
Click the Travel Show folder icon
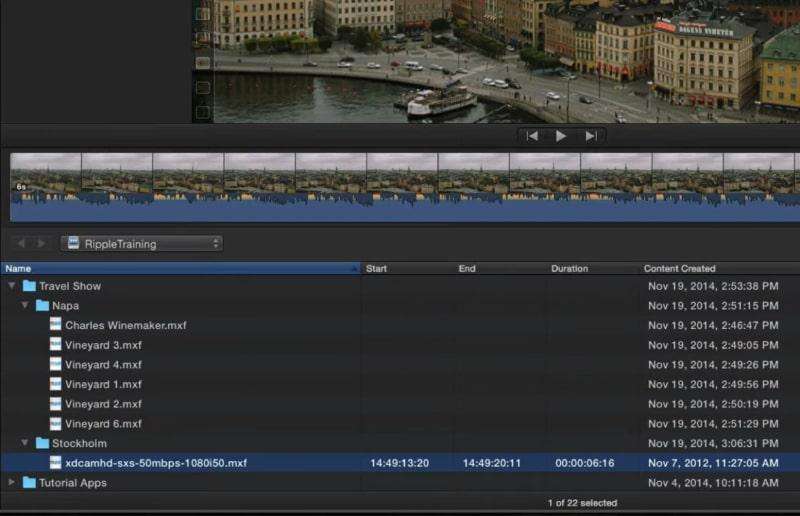click(x=29, y=286)
